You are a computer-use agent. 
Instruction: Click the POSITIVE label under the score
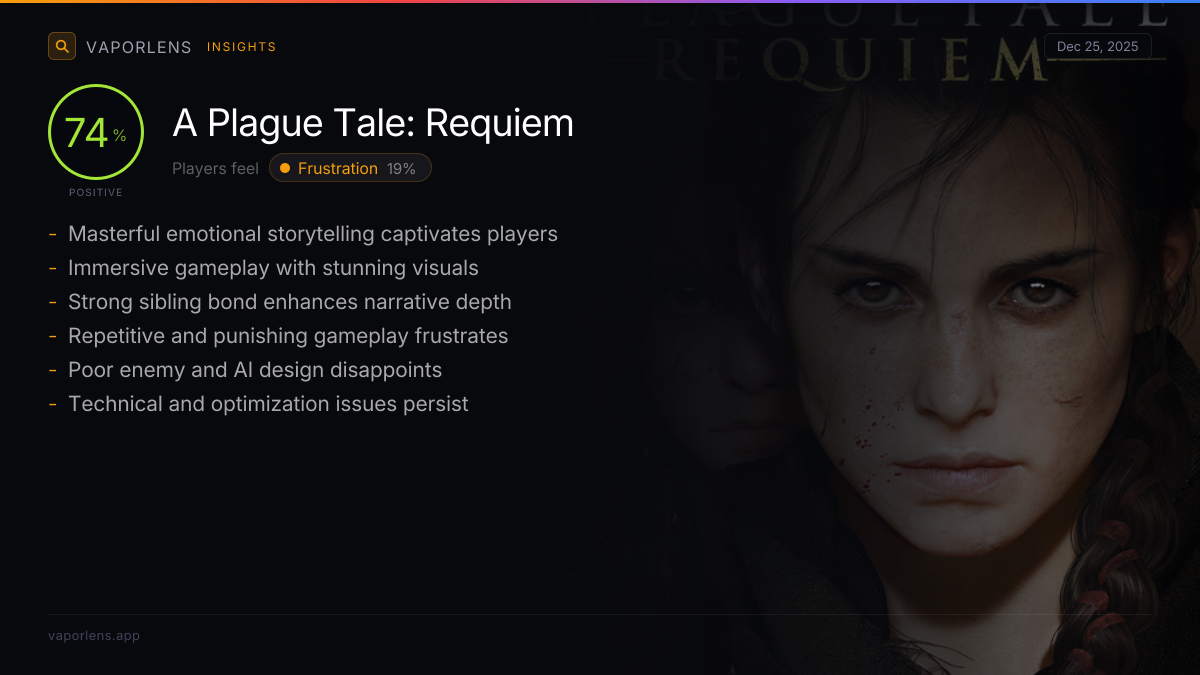pos(96,192)
